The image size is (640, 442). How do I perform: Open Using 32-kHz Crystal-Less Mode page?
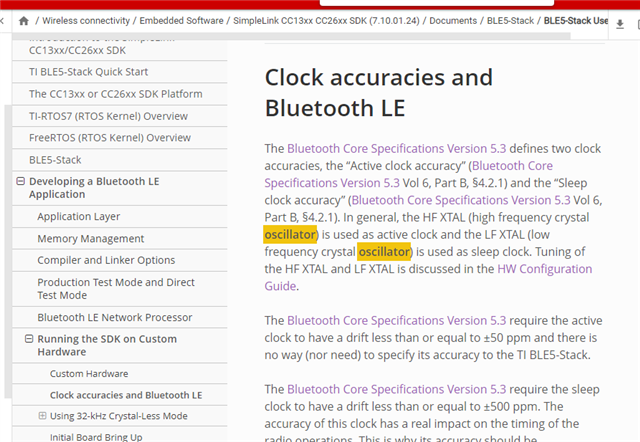118,416
